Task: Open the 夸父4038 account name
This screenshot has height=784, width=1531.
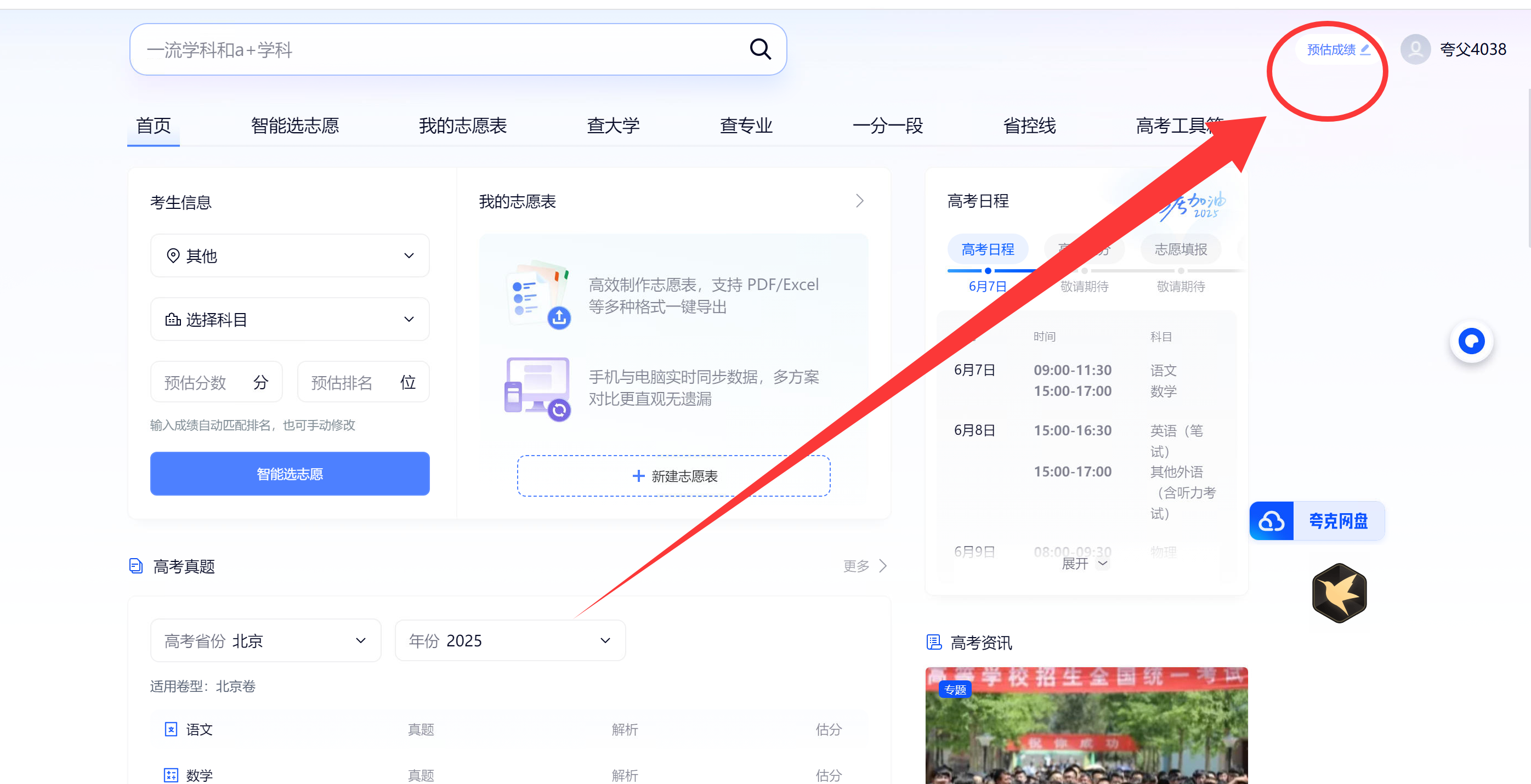Action: (x=1473, y=49)
